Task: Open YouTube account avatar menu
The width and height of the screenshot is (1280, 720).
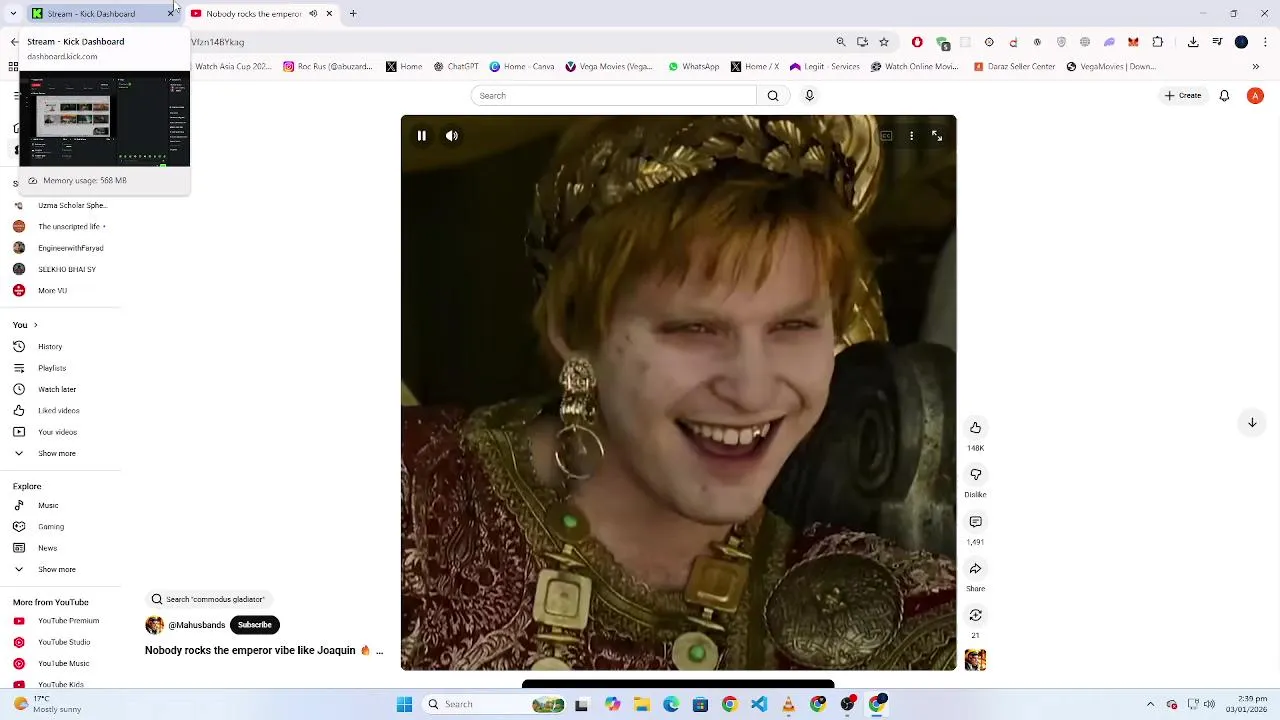Action: (1255, 96)
